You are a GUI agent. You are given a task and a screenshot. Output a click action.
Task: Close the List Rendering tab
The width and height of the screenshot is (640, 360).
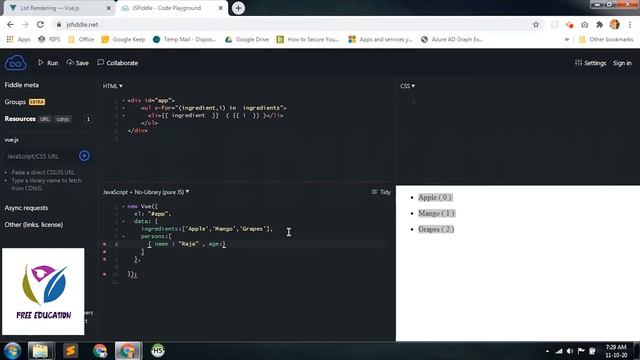pos(109,8)
